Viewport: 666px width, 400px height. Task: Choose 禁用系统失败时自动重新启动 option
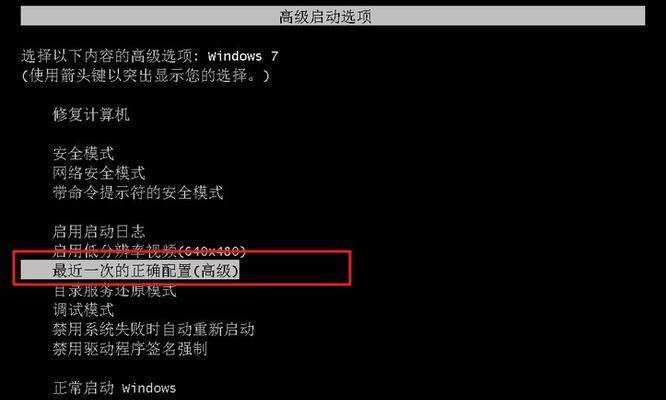[154, 330]
